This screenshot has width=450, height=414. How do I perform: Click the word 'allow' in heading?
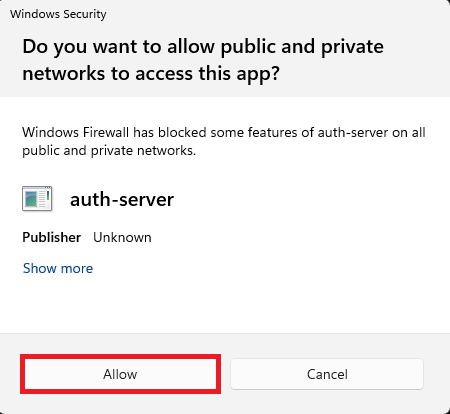point(191,46)
